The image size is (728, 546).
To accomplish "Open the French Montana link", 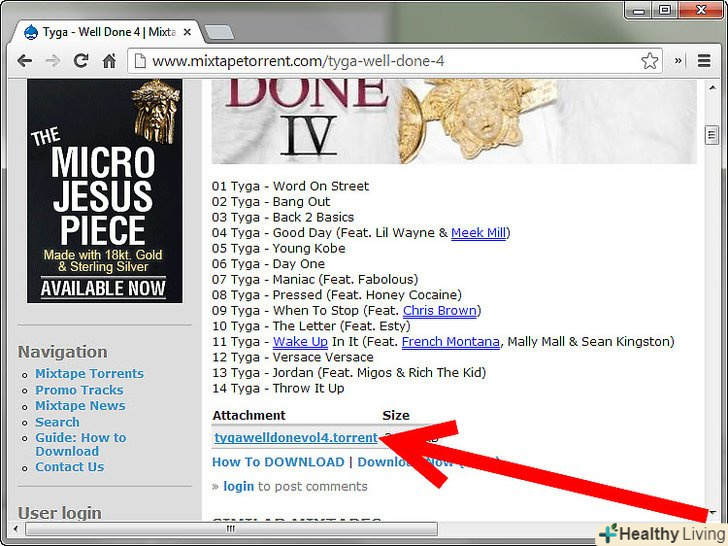I will point(450,342).
